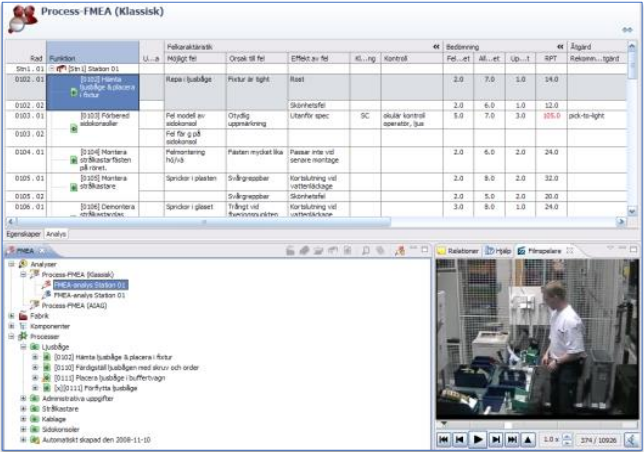Skip to last frame of video
The image size is (644, 452).
click(512, 439)
